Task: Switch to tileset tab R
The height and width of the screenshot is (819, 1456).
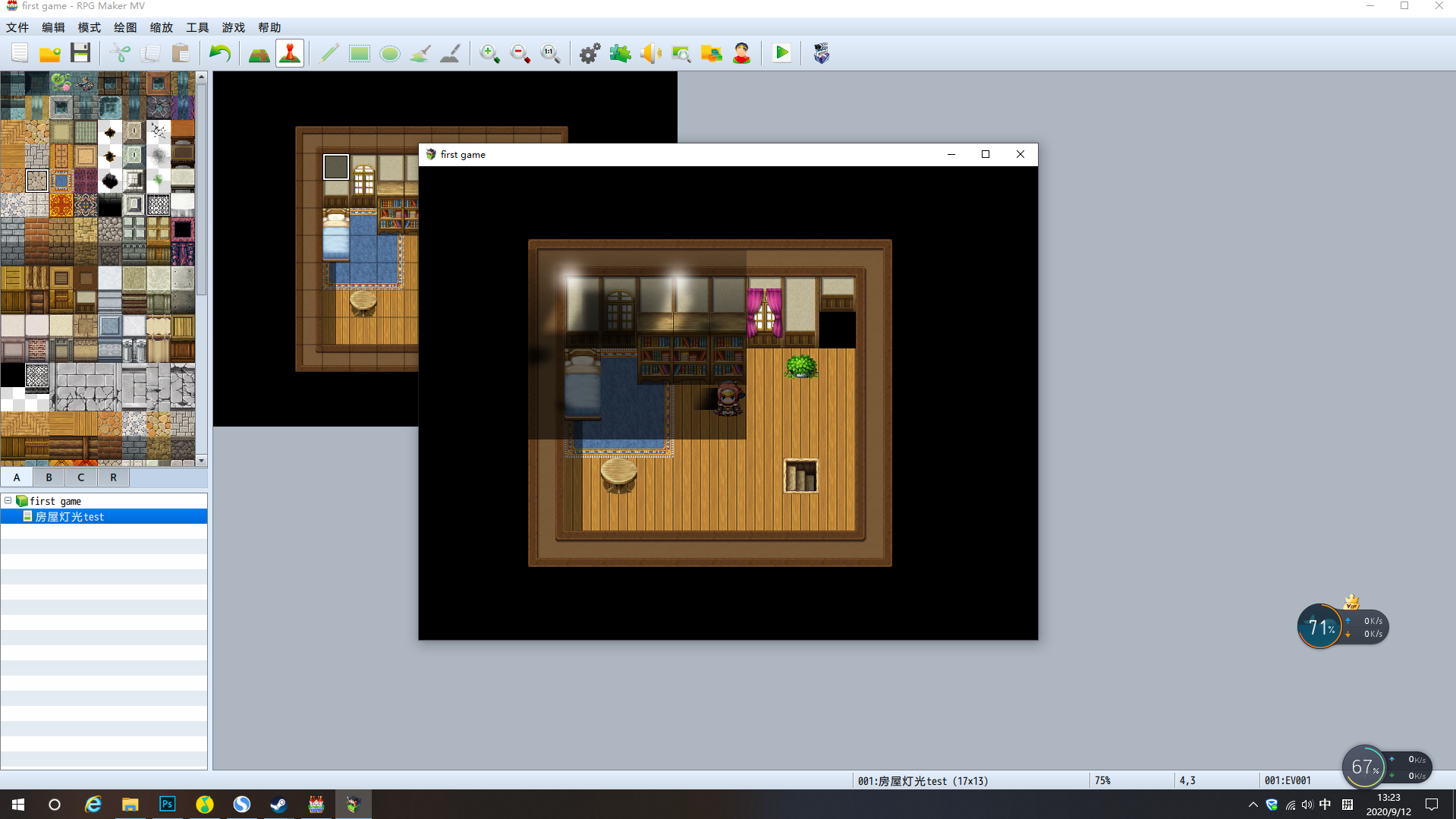Action: click(x=114, y=477)
